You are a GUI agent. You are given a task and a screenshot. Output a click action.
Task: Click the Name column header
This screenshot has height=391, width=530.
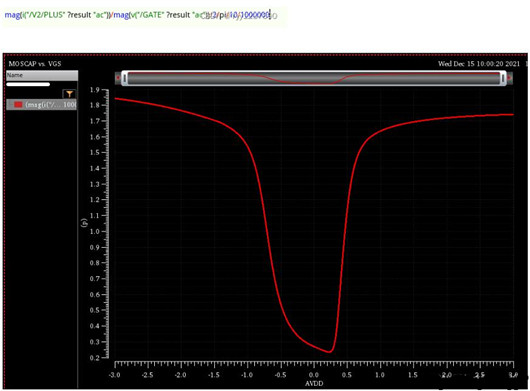42,75
